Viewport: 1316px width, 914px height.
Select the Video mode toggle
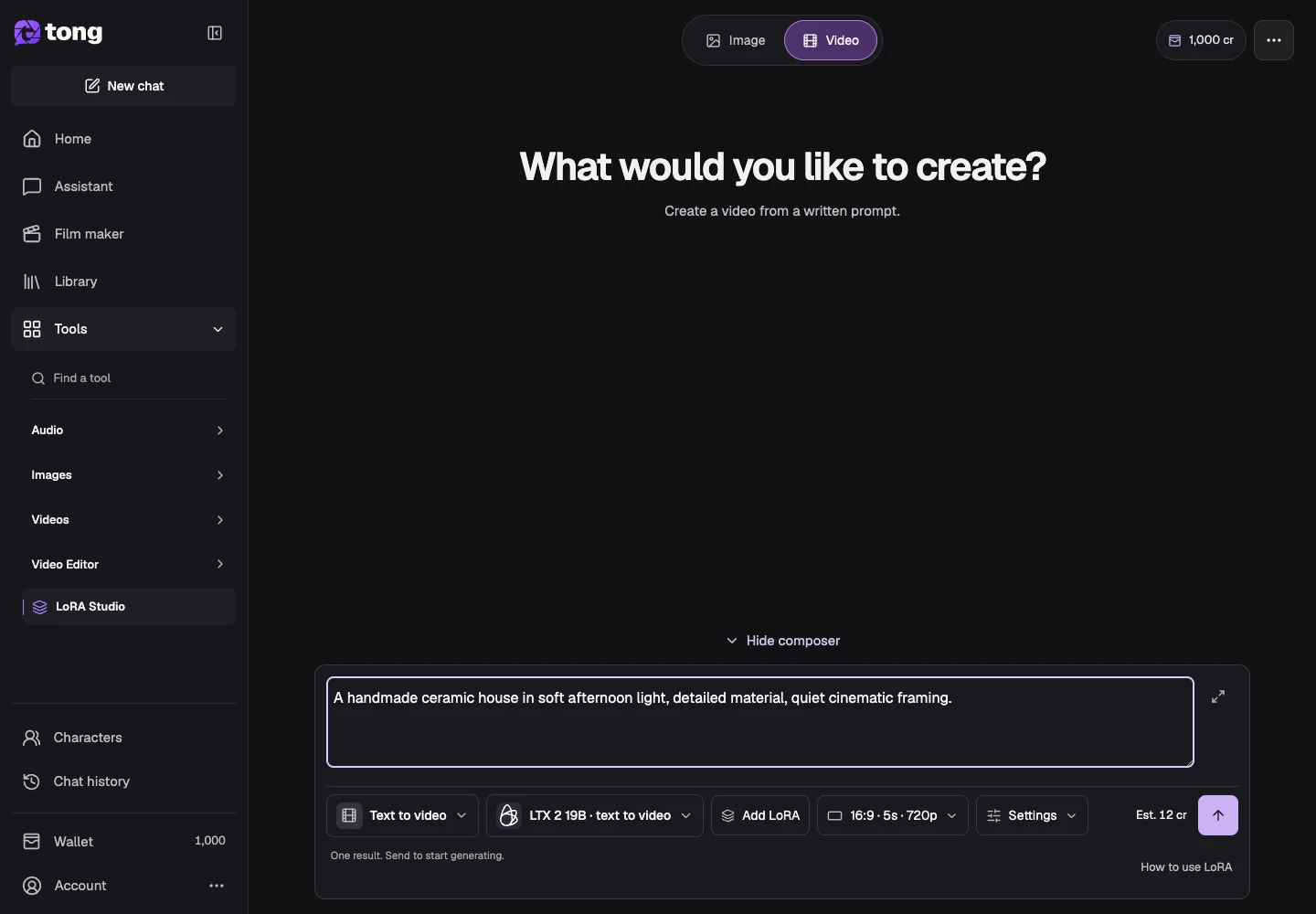click(x=831, y=40)
